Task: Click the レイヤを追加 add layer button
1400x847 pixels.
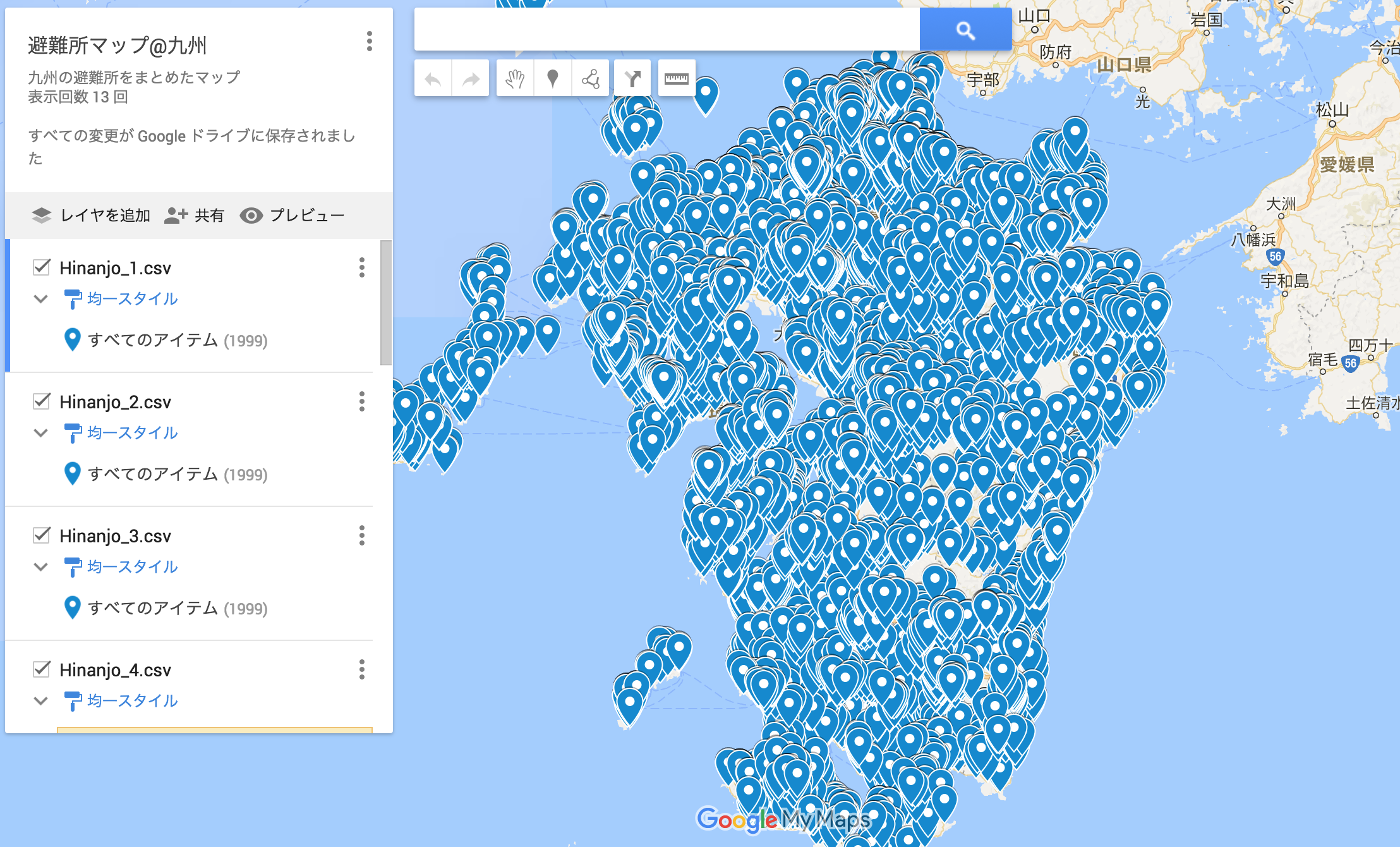Action: (92, 216)
